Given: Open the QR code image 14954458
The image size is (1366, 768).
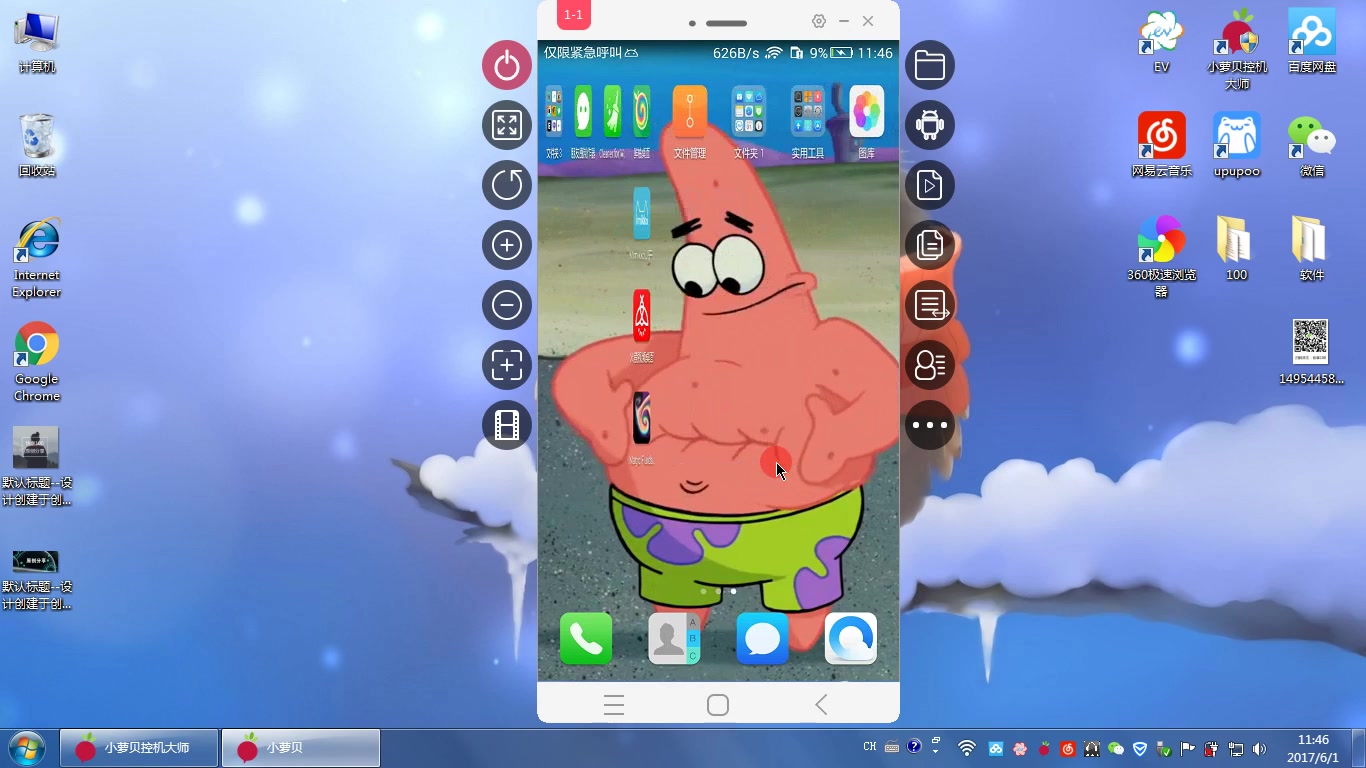Looking at the screenshot, I should click(1311, 352).
